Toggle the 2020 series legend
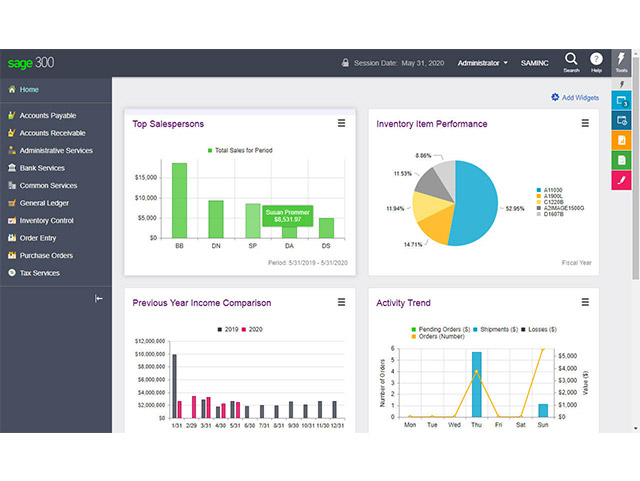640x481 pixels. (x=252, y=329)
